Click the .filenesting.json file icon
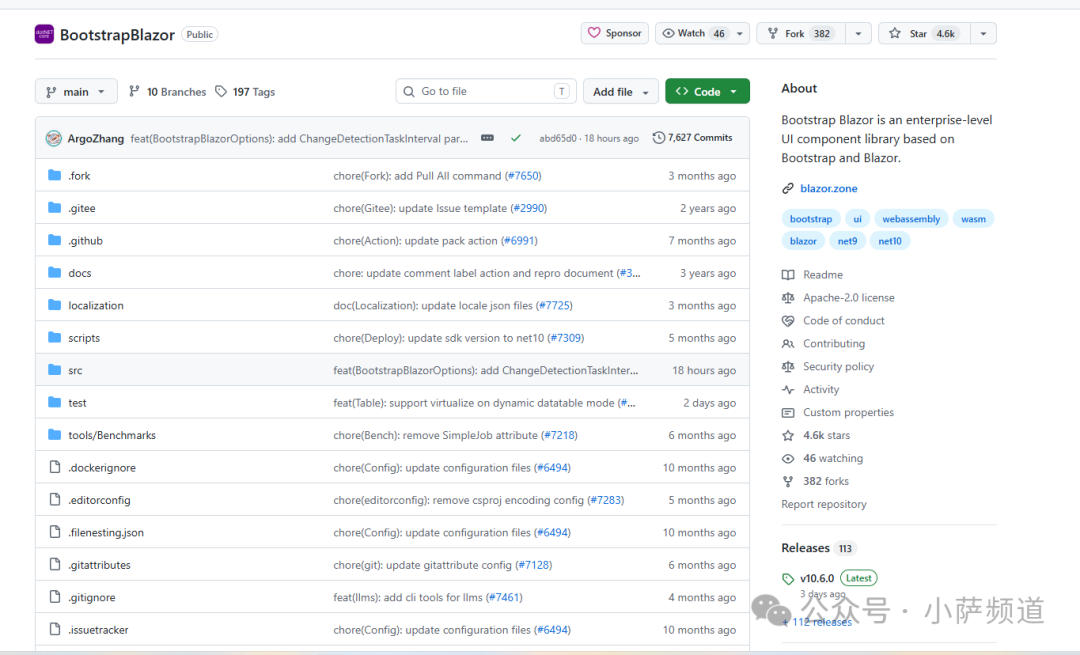The height and width of the screenshot is (655, 1080). pos(54,532)
